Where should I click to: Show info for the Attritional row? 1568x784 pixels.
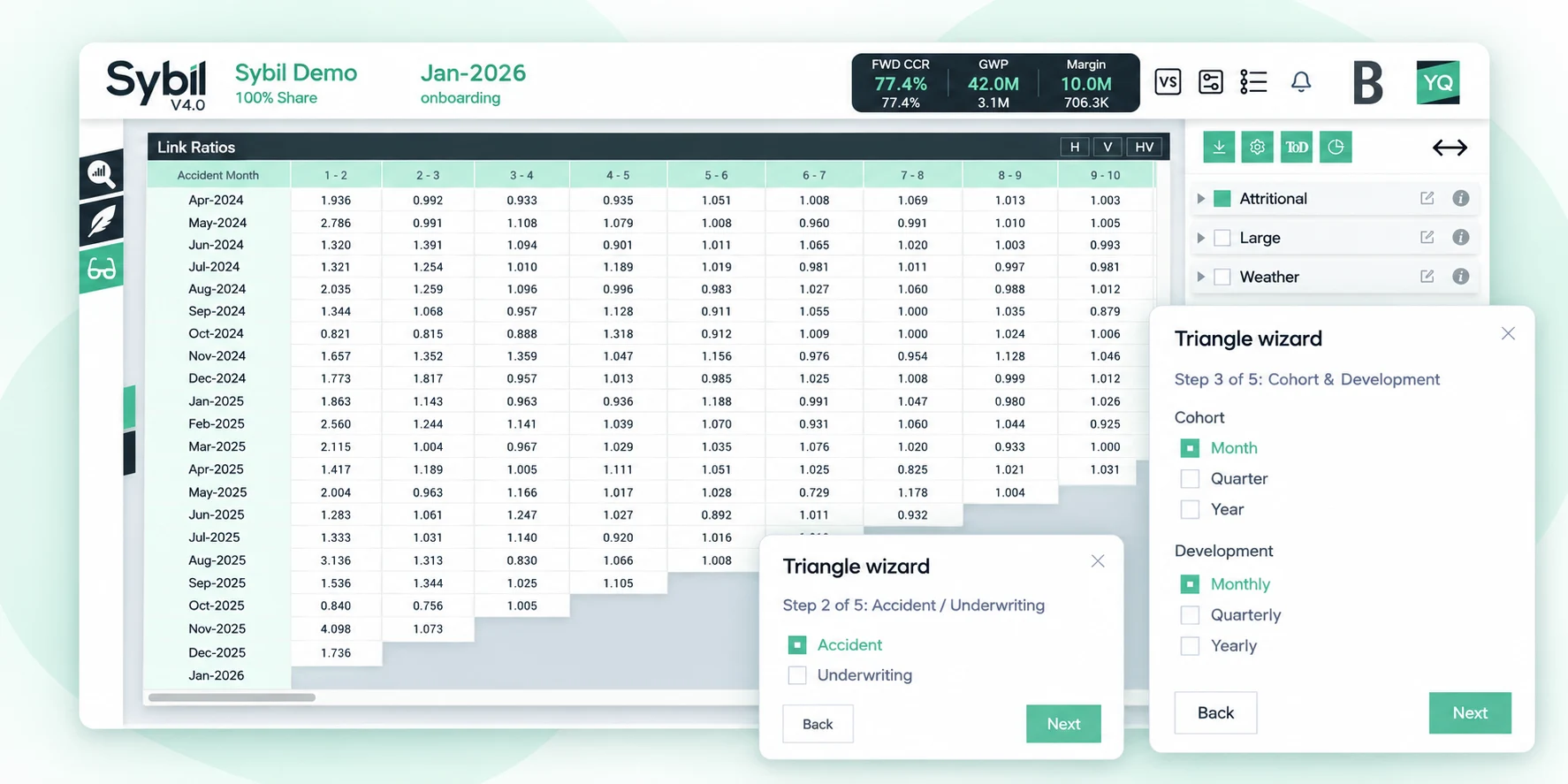[1460, 199]
